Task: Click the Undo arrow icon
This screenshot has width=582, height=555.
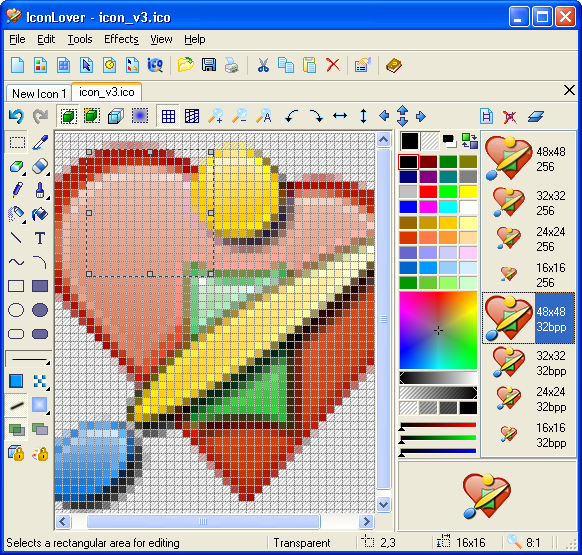Action: click(16, 116)
